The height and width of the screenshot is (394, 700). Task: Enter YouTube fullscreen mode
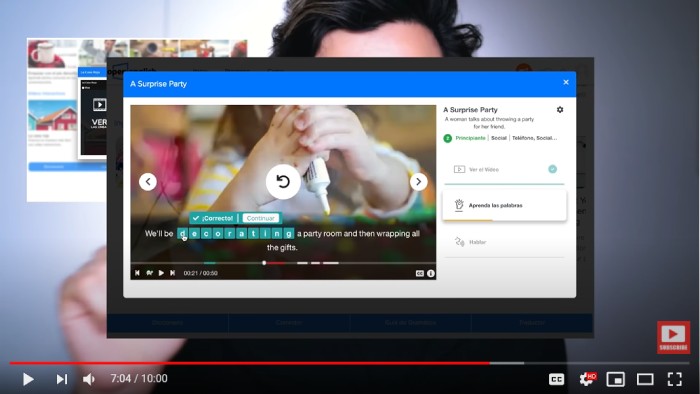(x=675, y=379)
